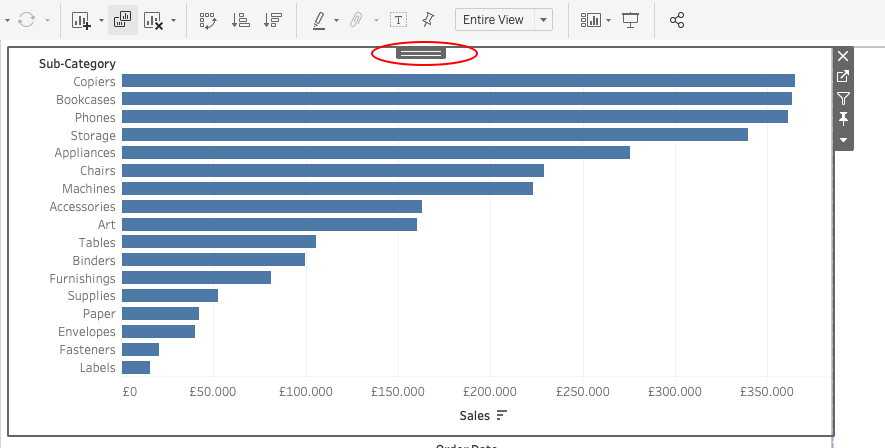885x448 pixels.
Task: Click the £350.000 axis tick
Action: (x=767, y=392)
